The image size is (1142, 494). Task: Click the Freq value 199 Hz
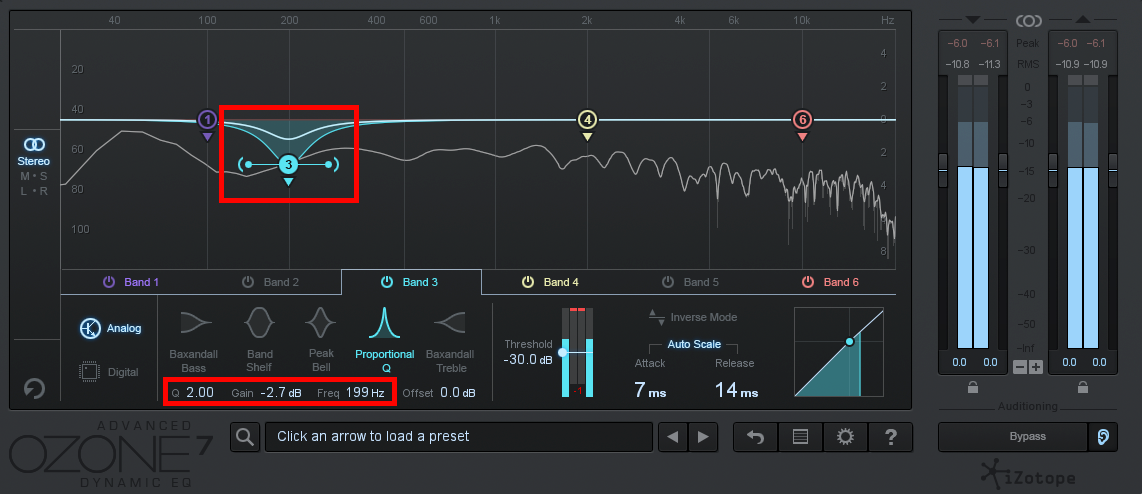coord(365,393)
